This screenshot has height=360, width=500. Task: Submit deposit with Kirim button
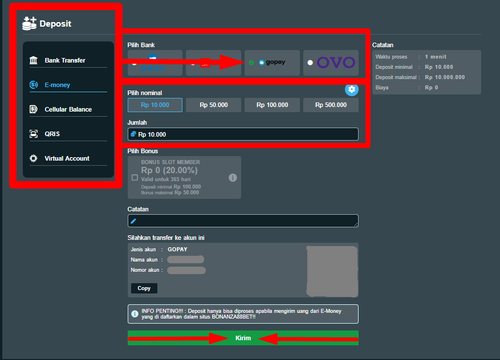click(x=243, y=338)
